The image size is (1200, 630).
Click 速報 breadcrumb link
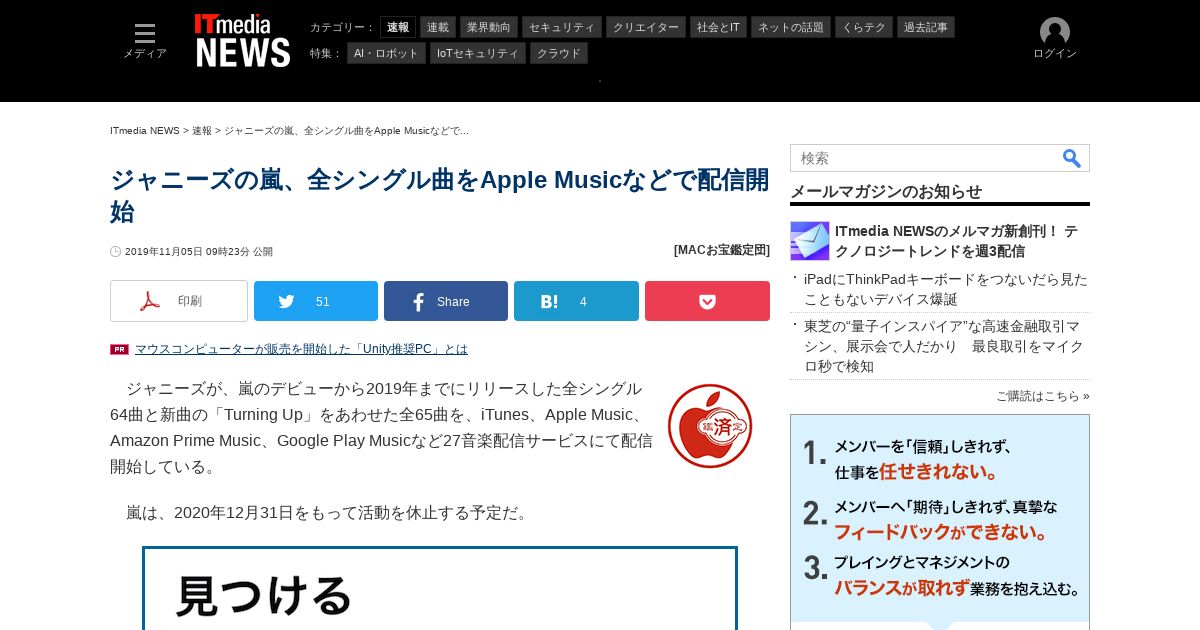click(x=202, y=131)
